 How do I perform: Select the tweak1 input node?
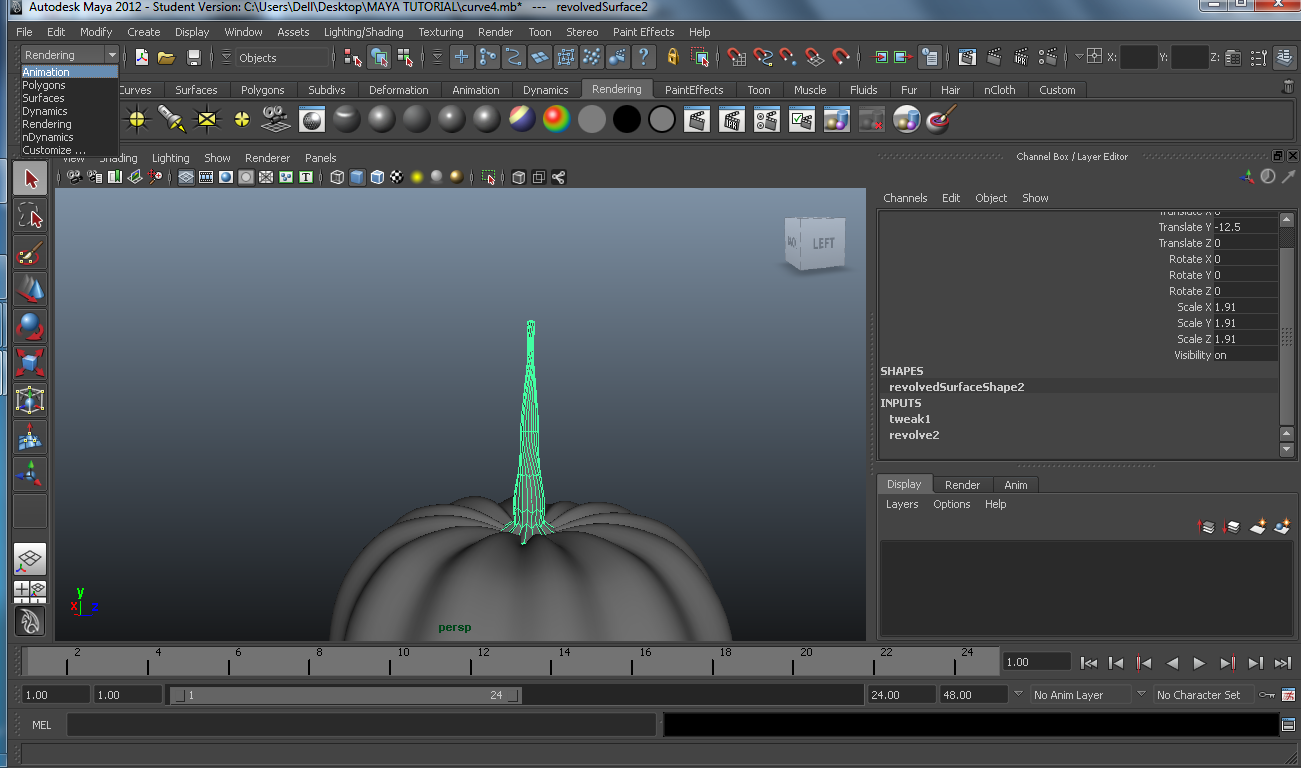pos(910,419)
